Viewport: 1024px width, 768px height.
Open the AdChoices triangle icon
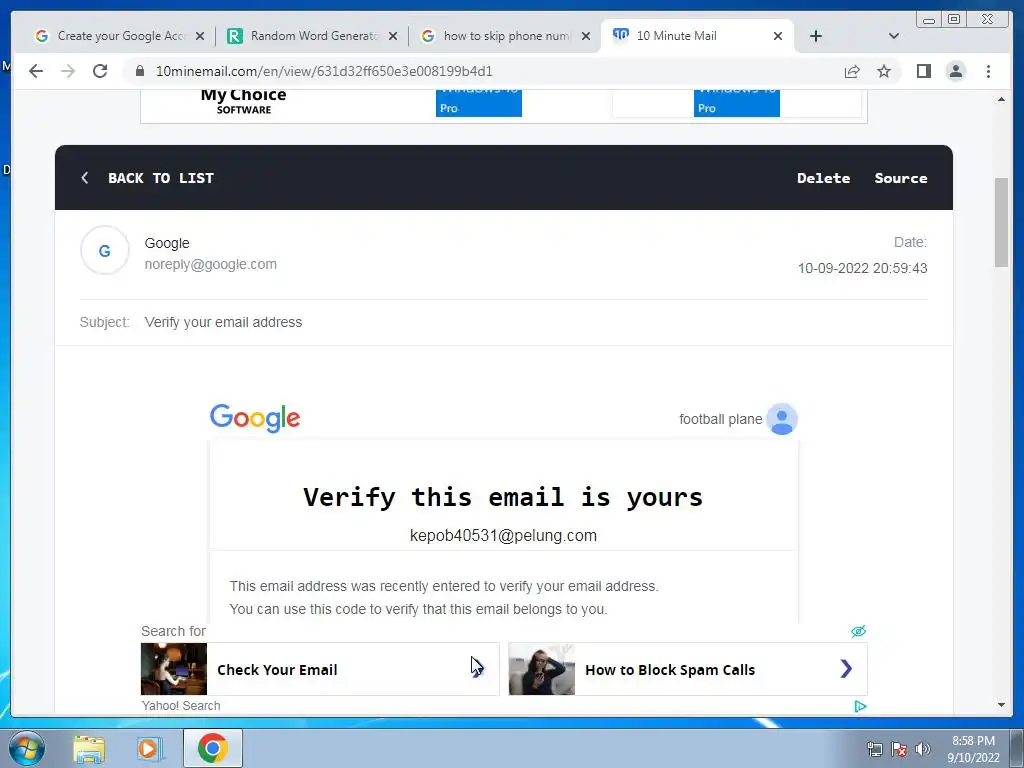(x=860, y=706)
